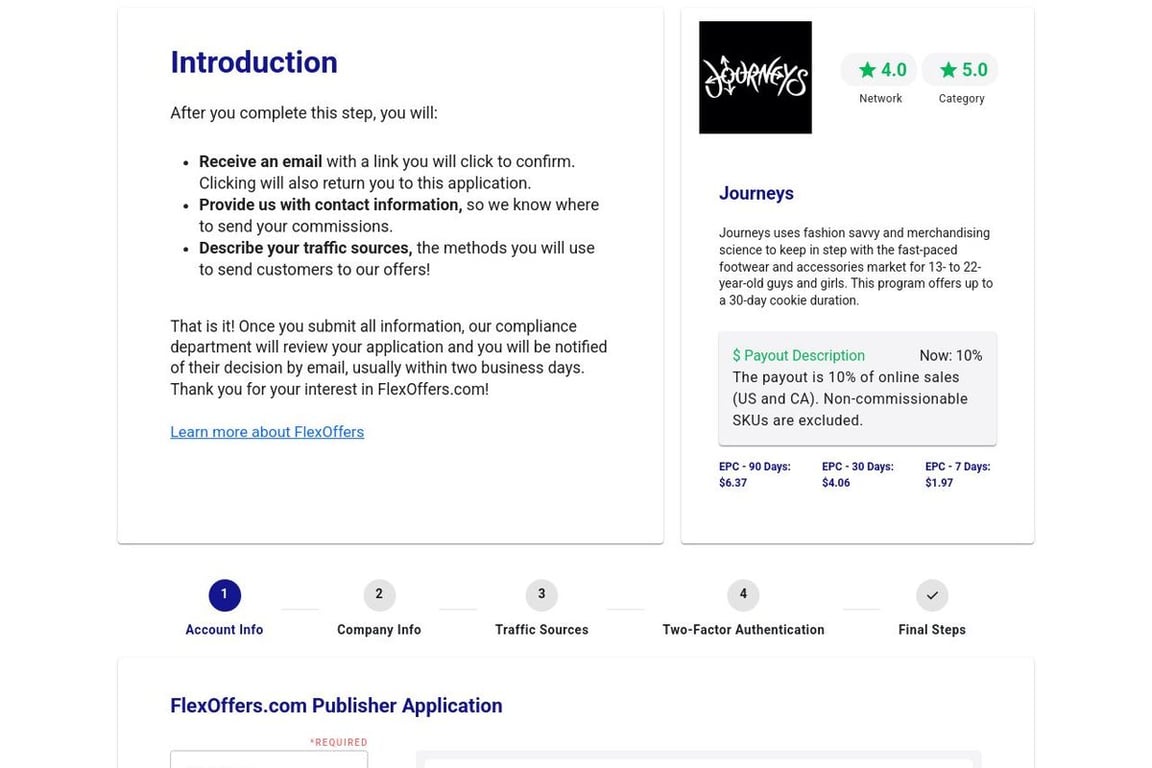The width and height of the screenshot is (1152, 768).
Task: Click the EPC - 90 Days value
Action: 733,483
